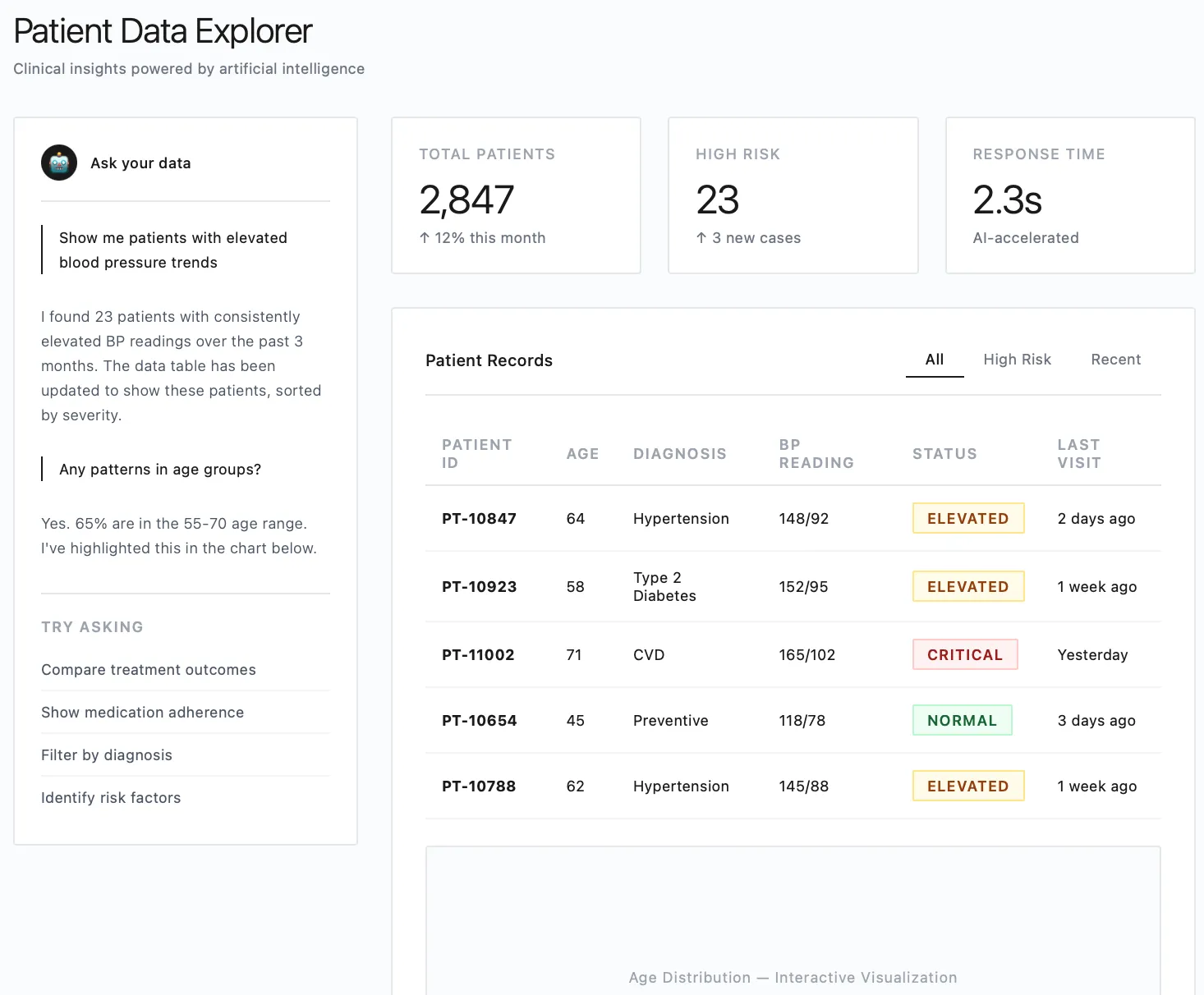The image size is (1204, 995).
Task: Select patient ID PT-11002
Action: click(478, 655)
